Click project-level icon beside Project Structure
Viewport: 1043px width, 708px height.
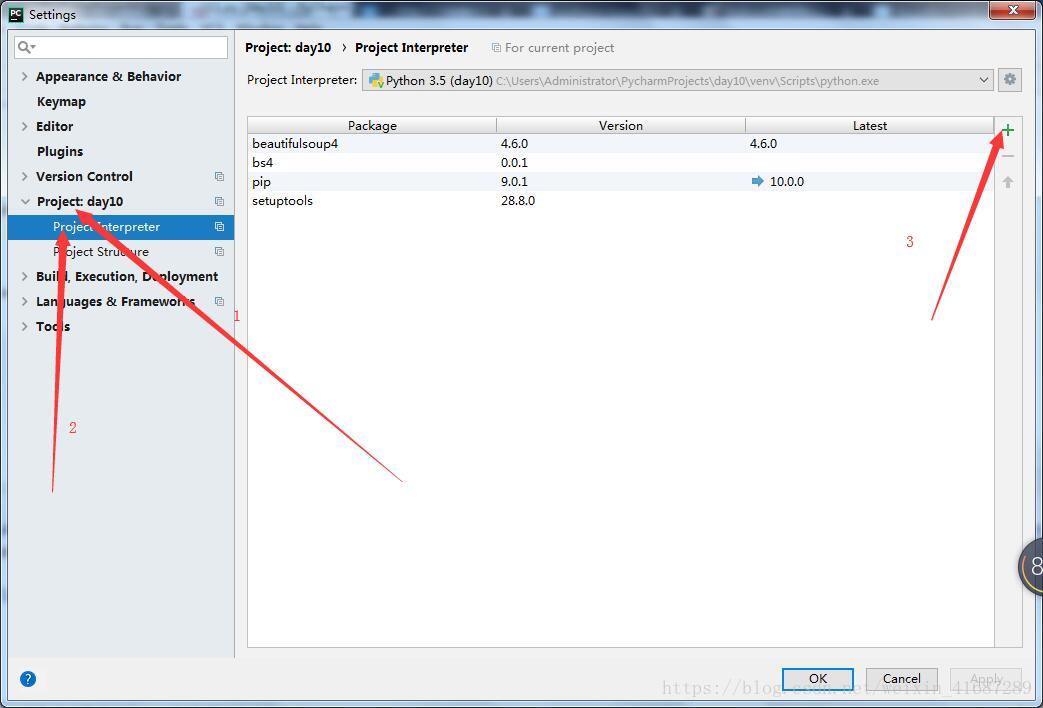[x=219, y=252]
